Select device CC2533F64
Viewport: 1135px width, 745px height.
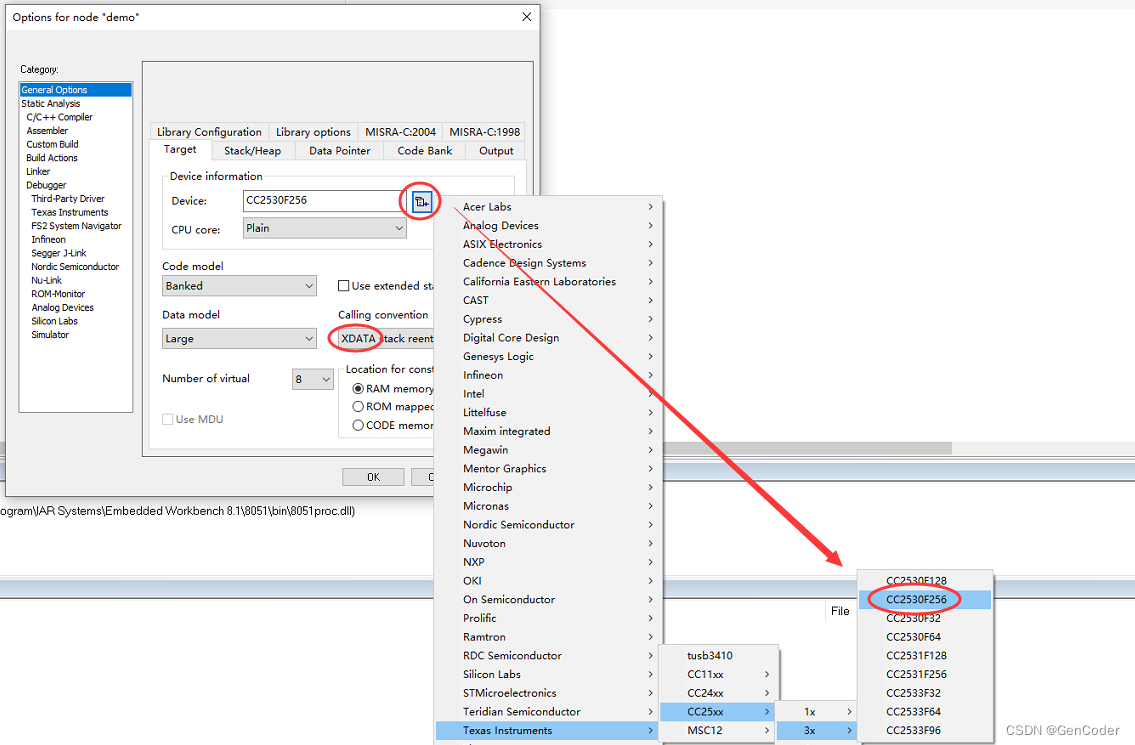[x=924, y=712]
